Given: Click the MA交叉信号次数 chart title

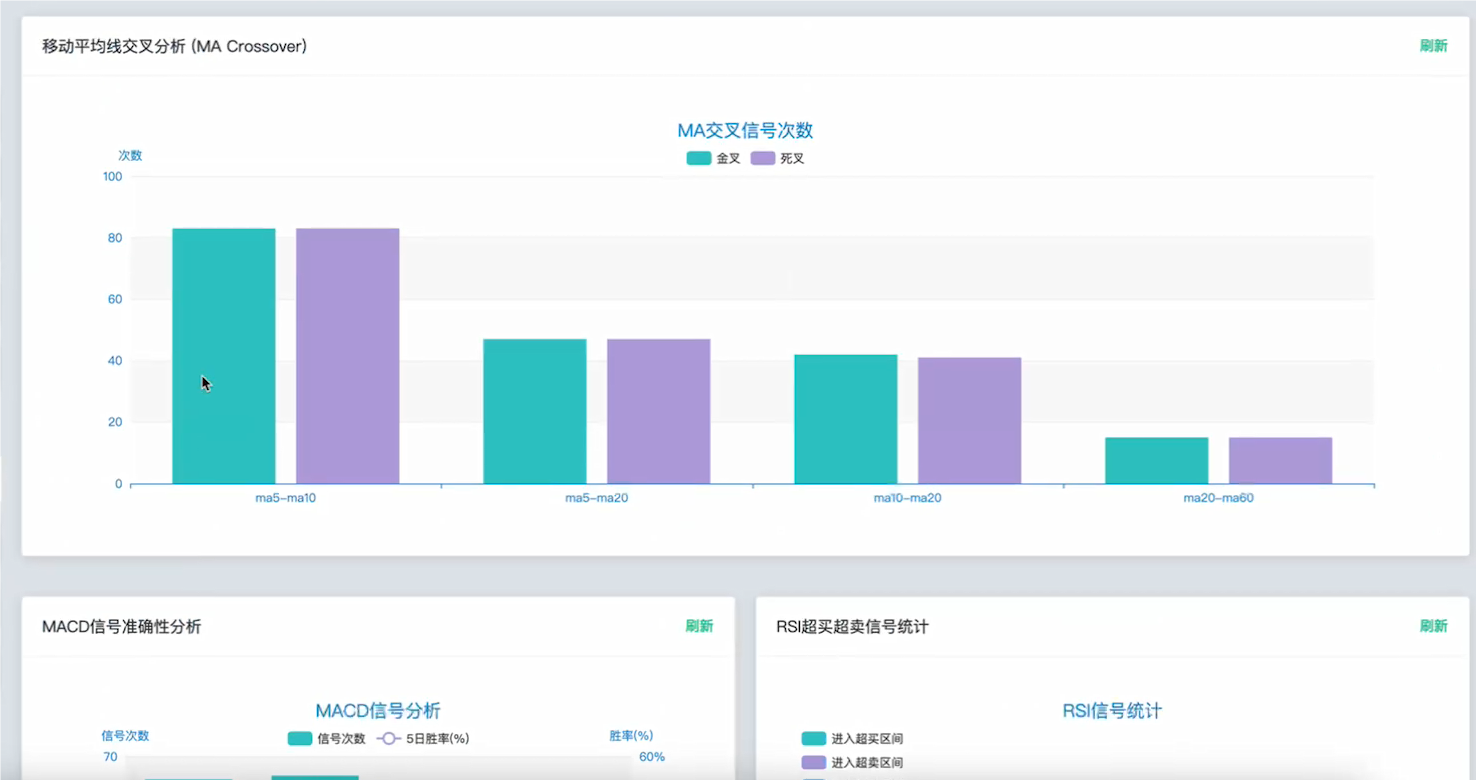Looking at the screenshot, I should point(745,131).
